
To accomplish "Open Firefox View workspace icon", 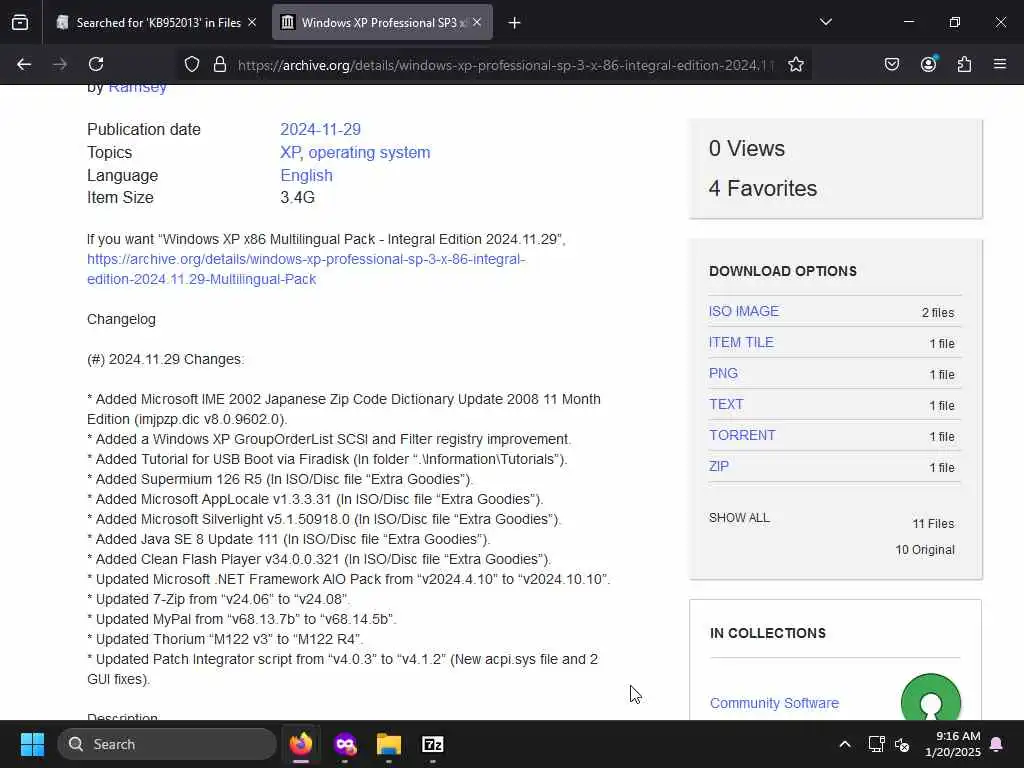I will point(20,23).
